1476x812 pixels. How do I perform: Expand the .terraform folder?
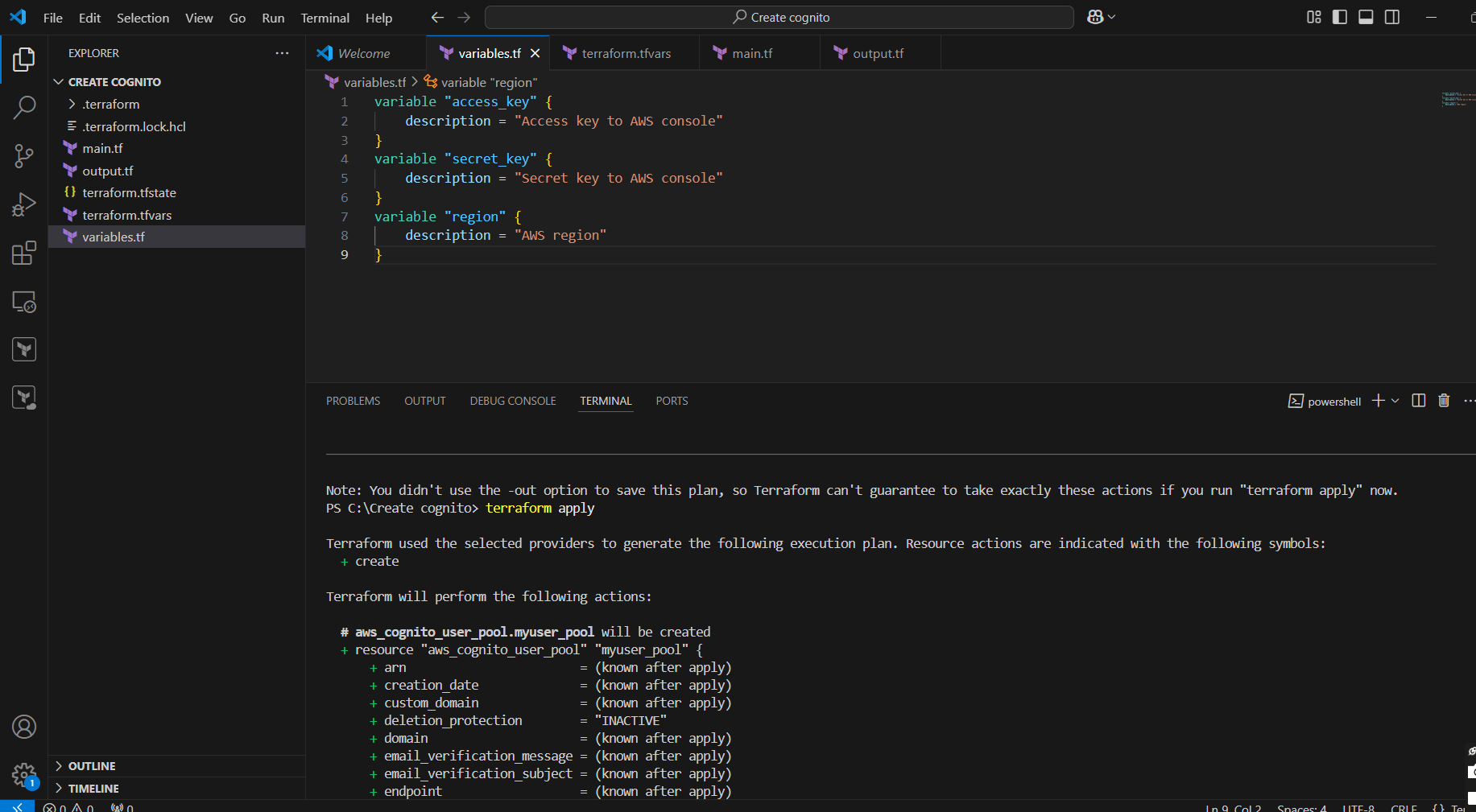(x=72, y=104)
